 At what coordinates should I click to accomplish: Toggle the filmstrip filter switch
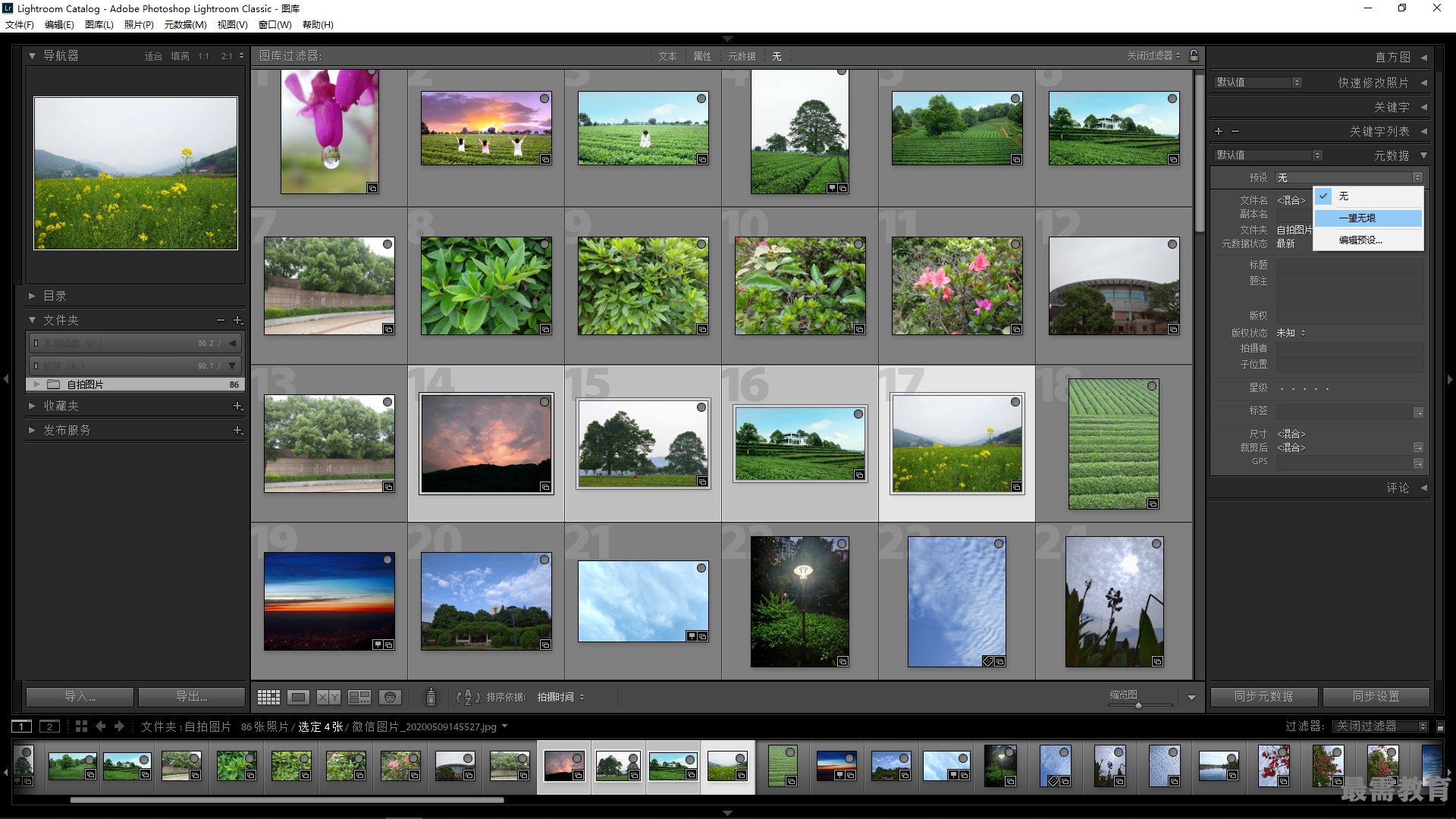coord(1440,726)
